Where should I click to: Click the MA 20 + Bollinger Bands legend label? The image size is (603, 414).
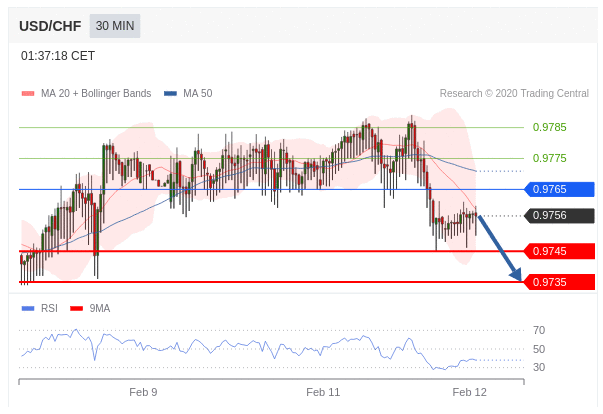coord(96,93)
